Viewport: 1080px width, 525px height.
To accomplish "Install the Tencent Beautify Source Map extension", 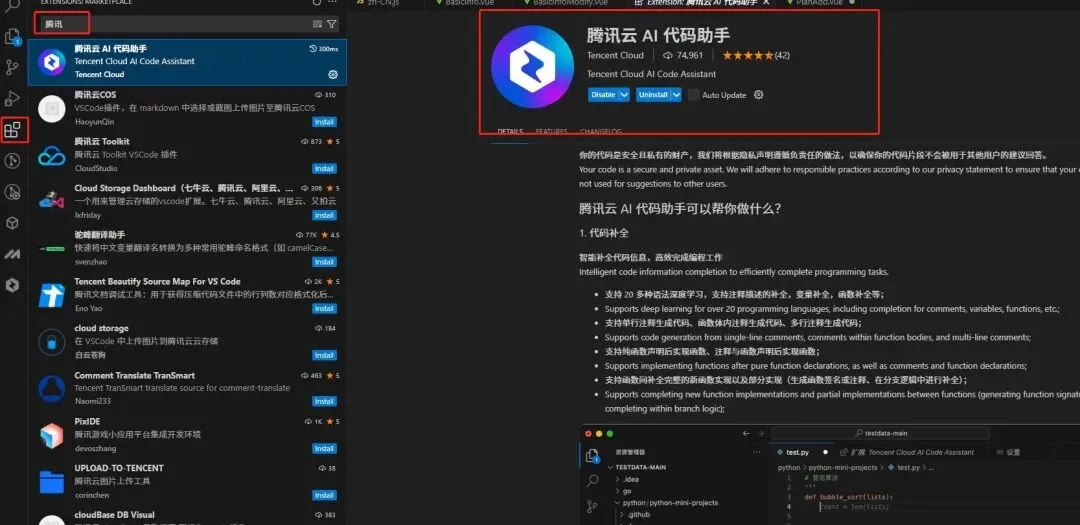I will tap(324, 309).
